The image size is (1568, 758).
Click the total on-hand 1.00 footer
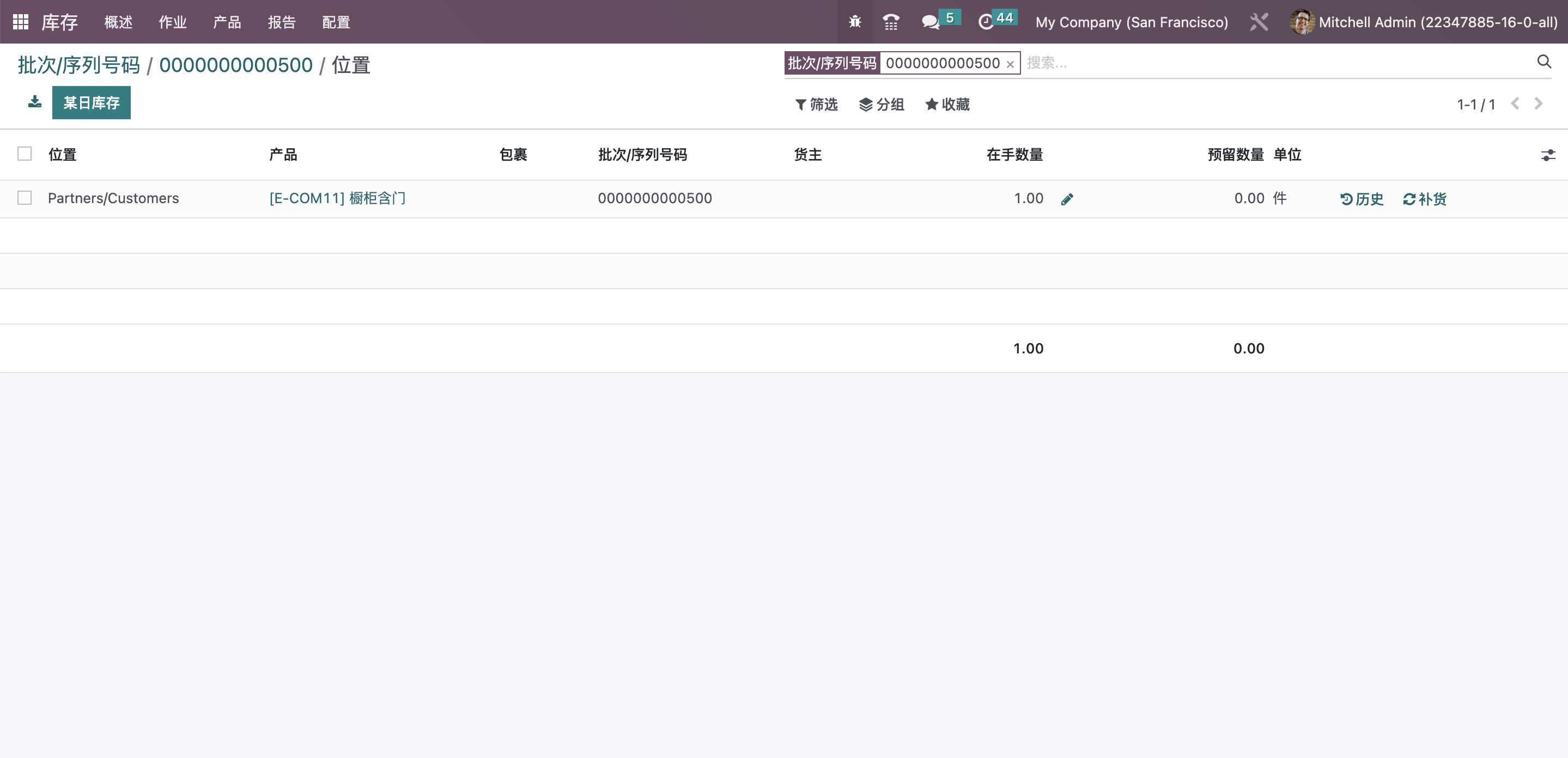tap(1028, 349)
